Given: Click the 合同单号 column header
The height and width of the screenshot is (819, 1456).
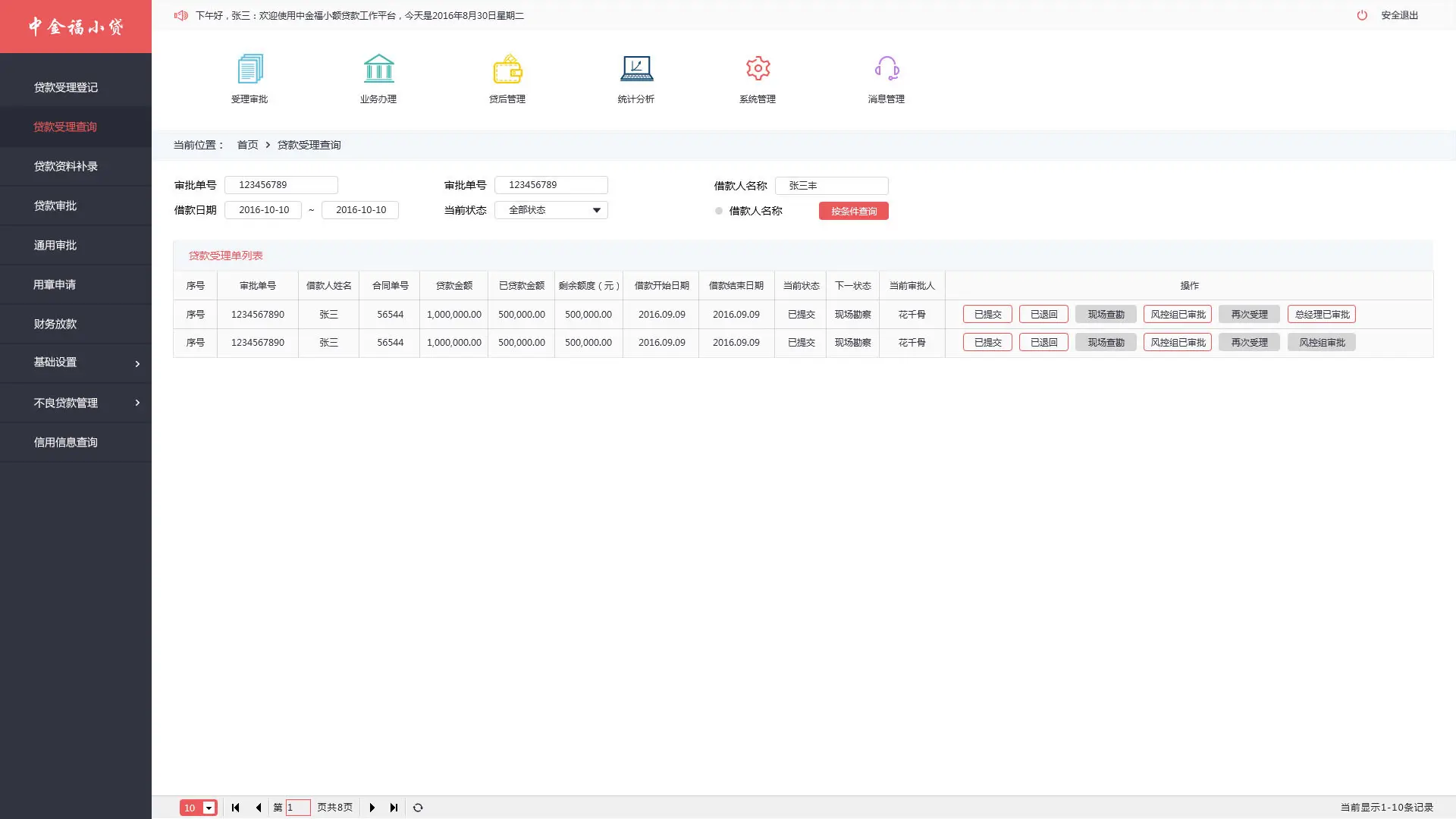Looking at the screenshot, I should 391,286.
